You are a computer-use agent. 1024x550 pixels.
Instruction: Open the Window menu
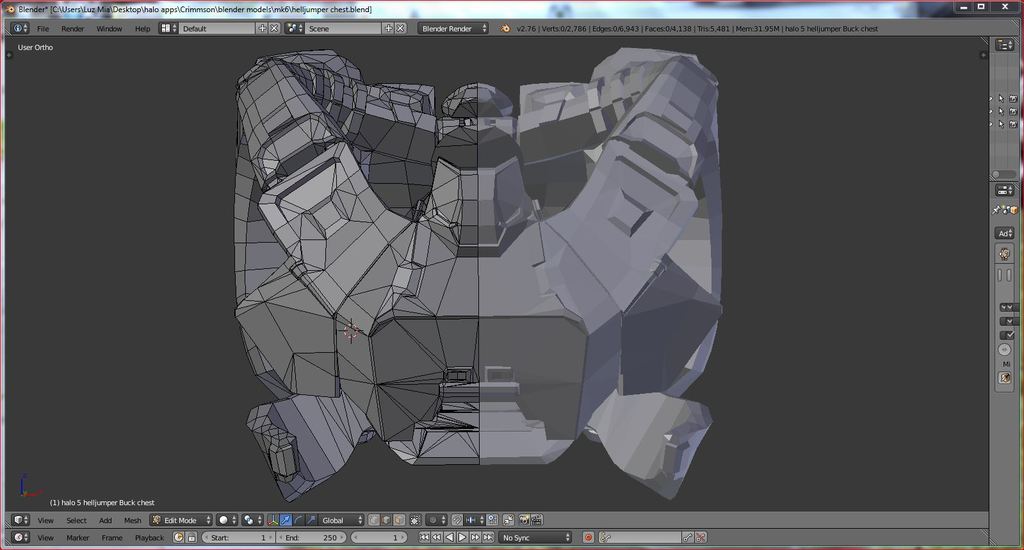[109, 29]
